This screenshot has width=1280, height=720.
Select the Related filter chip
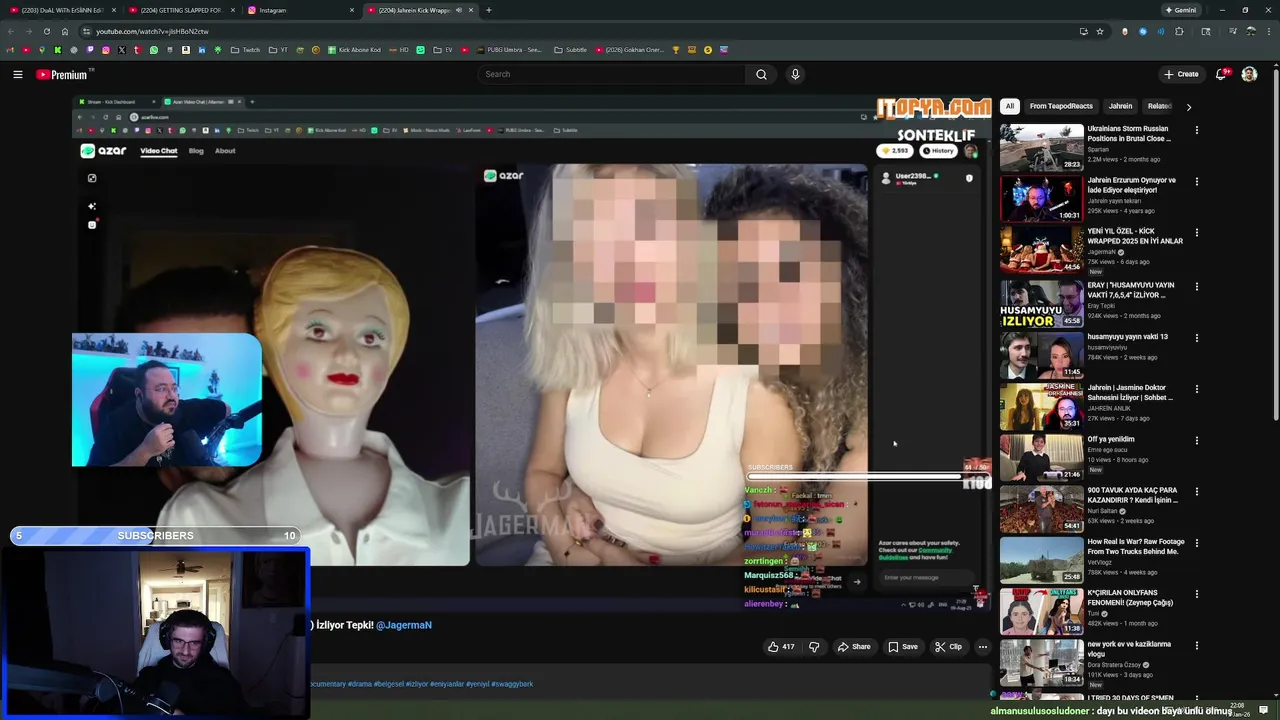1159,106
